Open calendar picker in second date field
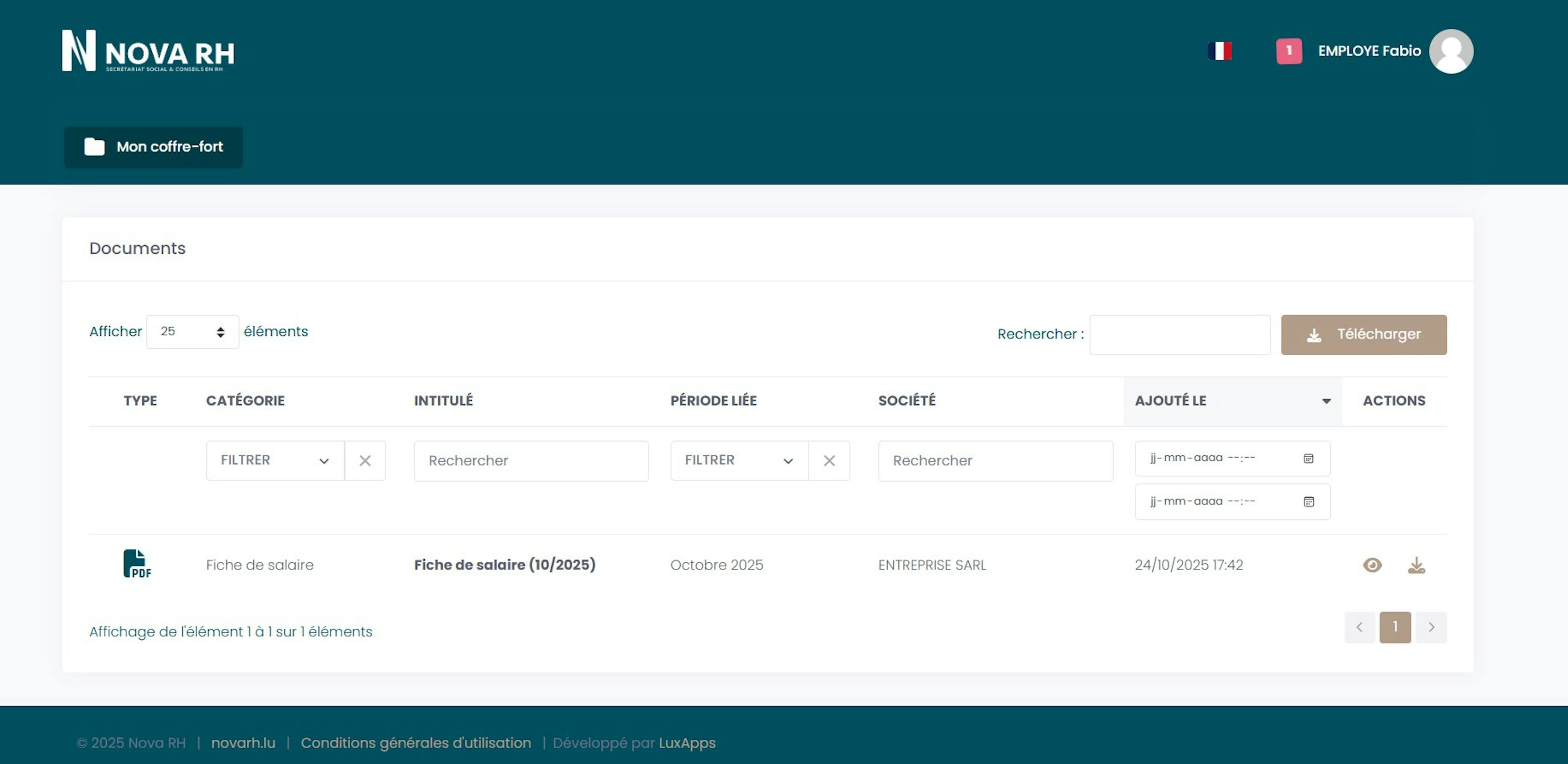Image resolution: width=1568 pixels, height=764 pixels. [x=1309, y=502]
